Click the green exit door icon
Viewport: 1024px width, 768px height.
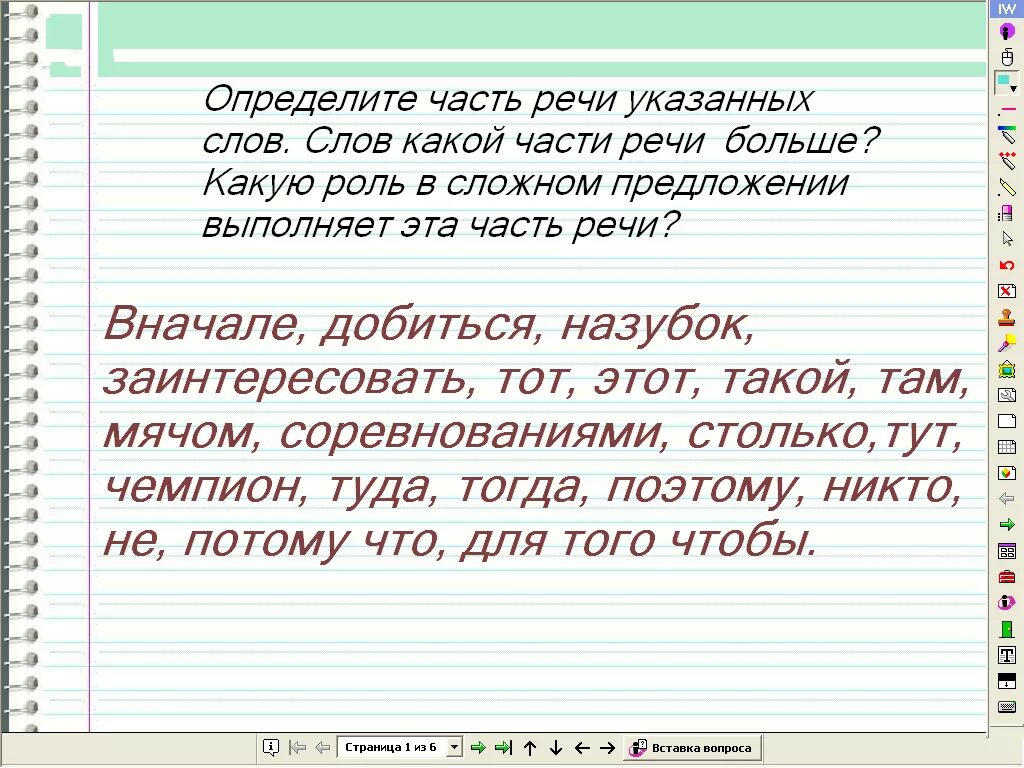(x=1006, y=629)
